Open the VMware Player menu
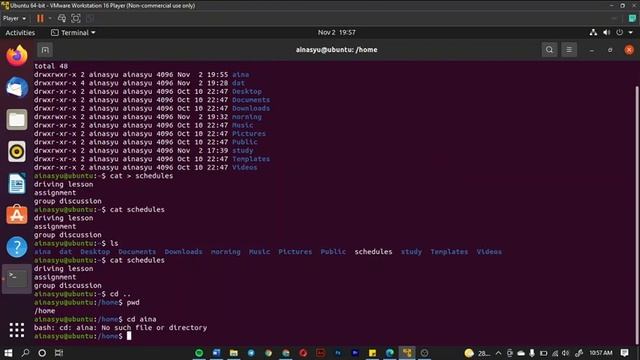 coord(14,18)
